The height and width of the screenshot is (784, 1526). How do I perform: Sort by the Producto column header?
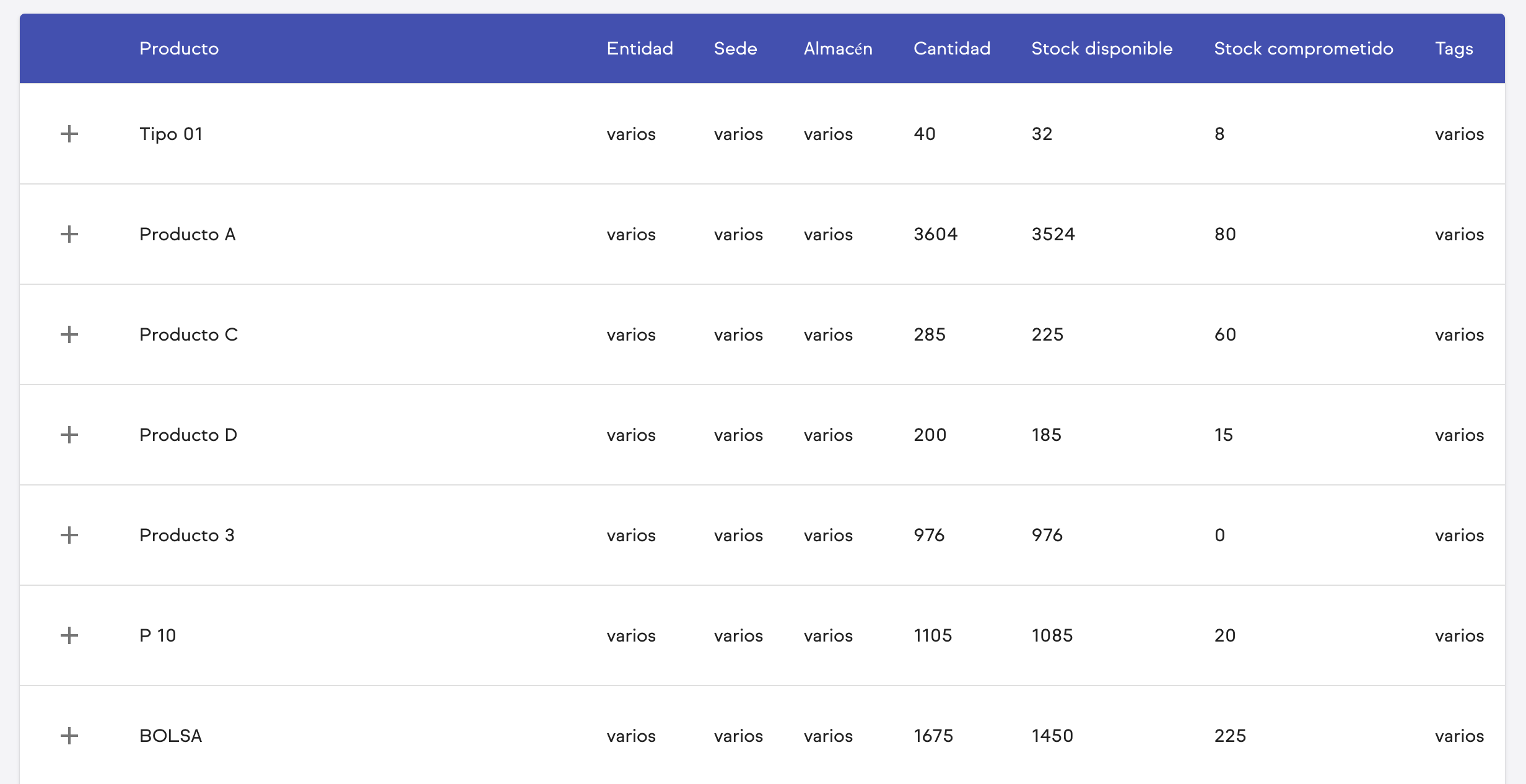(179, 48)
